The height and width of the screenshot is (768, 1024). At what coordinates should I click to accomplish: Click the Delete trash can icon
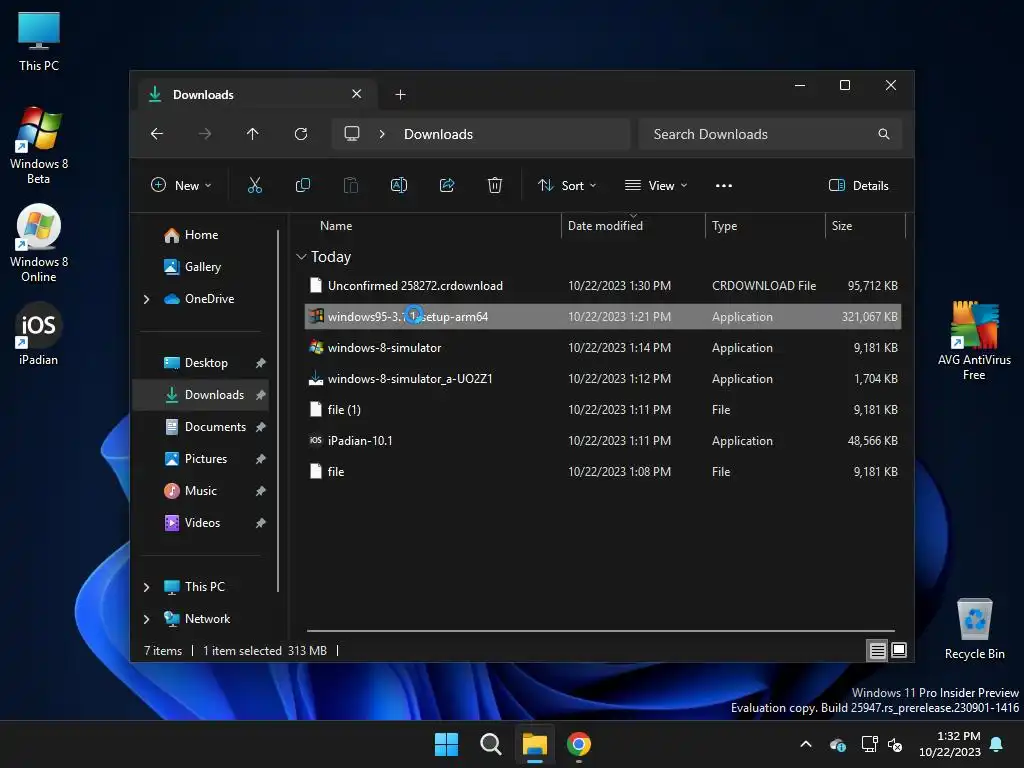coord(495,185)
